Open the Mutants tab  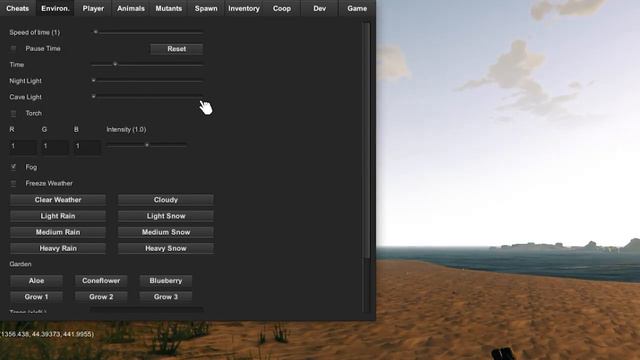[169, 8]
